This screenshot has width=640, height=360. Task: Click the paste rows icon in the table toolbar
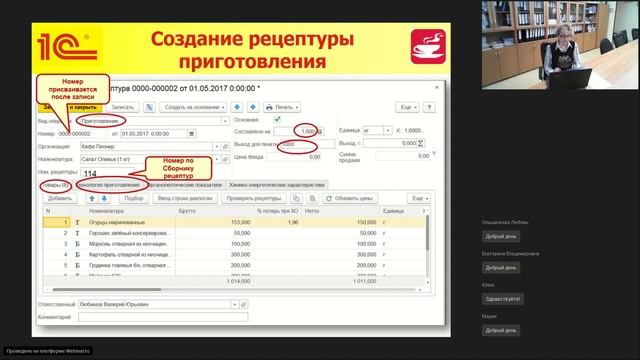tap(312, 198)
